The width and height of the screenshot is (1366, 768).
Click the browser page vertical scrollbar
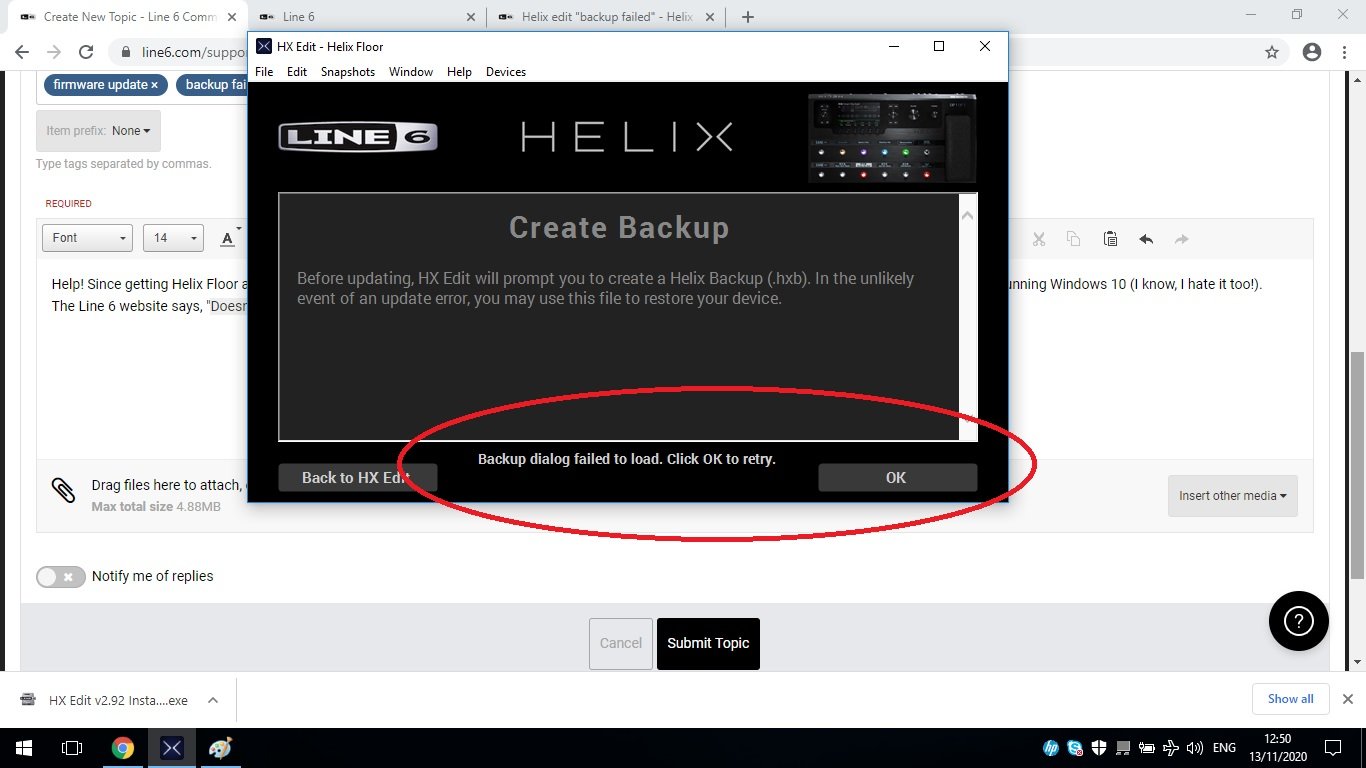point(1357,465)
